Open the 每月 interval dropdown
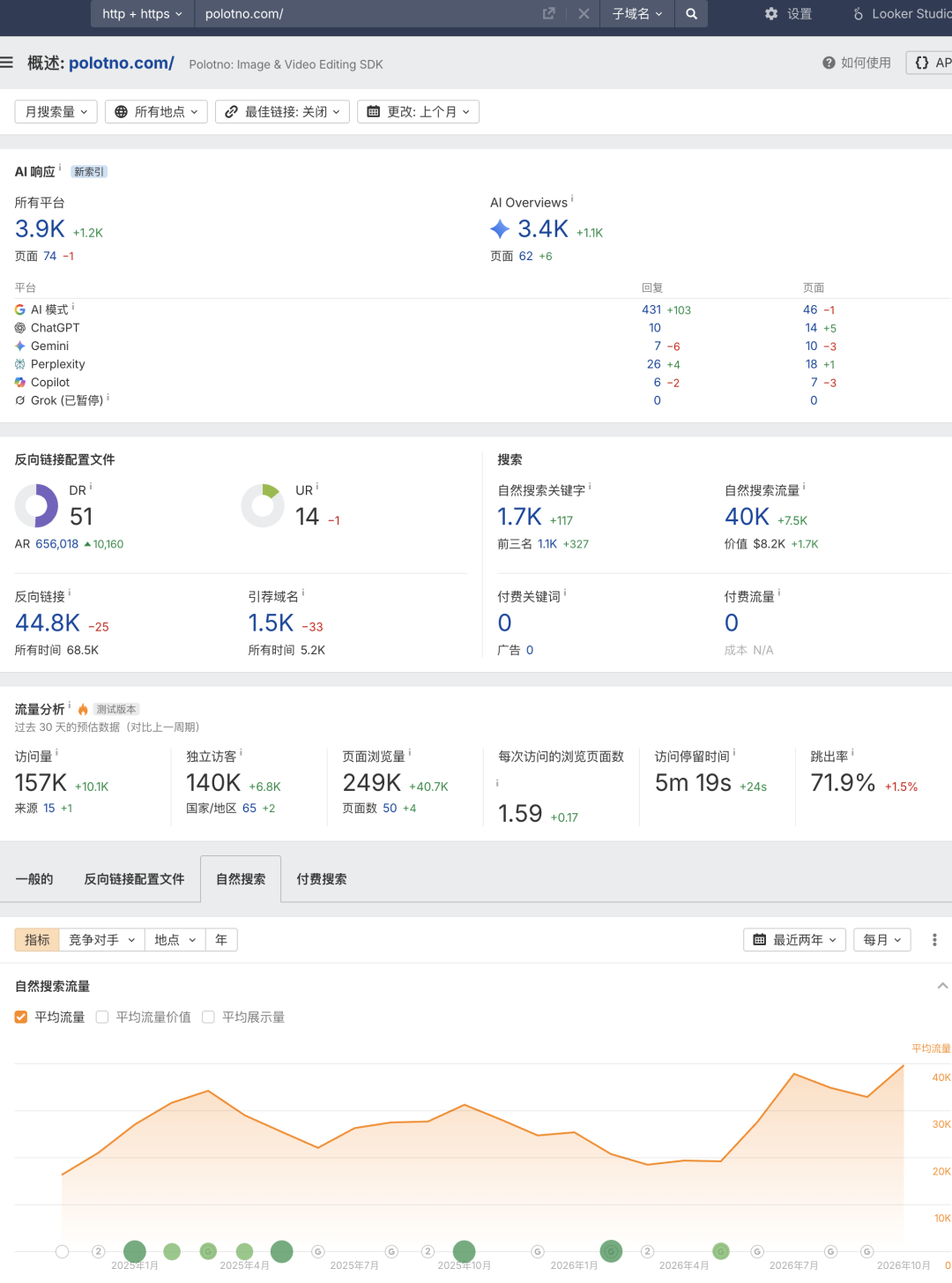Screen dimensions: 952x1283 [x=883, y=940]
